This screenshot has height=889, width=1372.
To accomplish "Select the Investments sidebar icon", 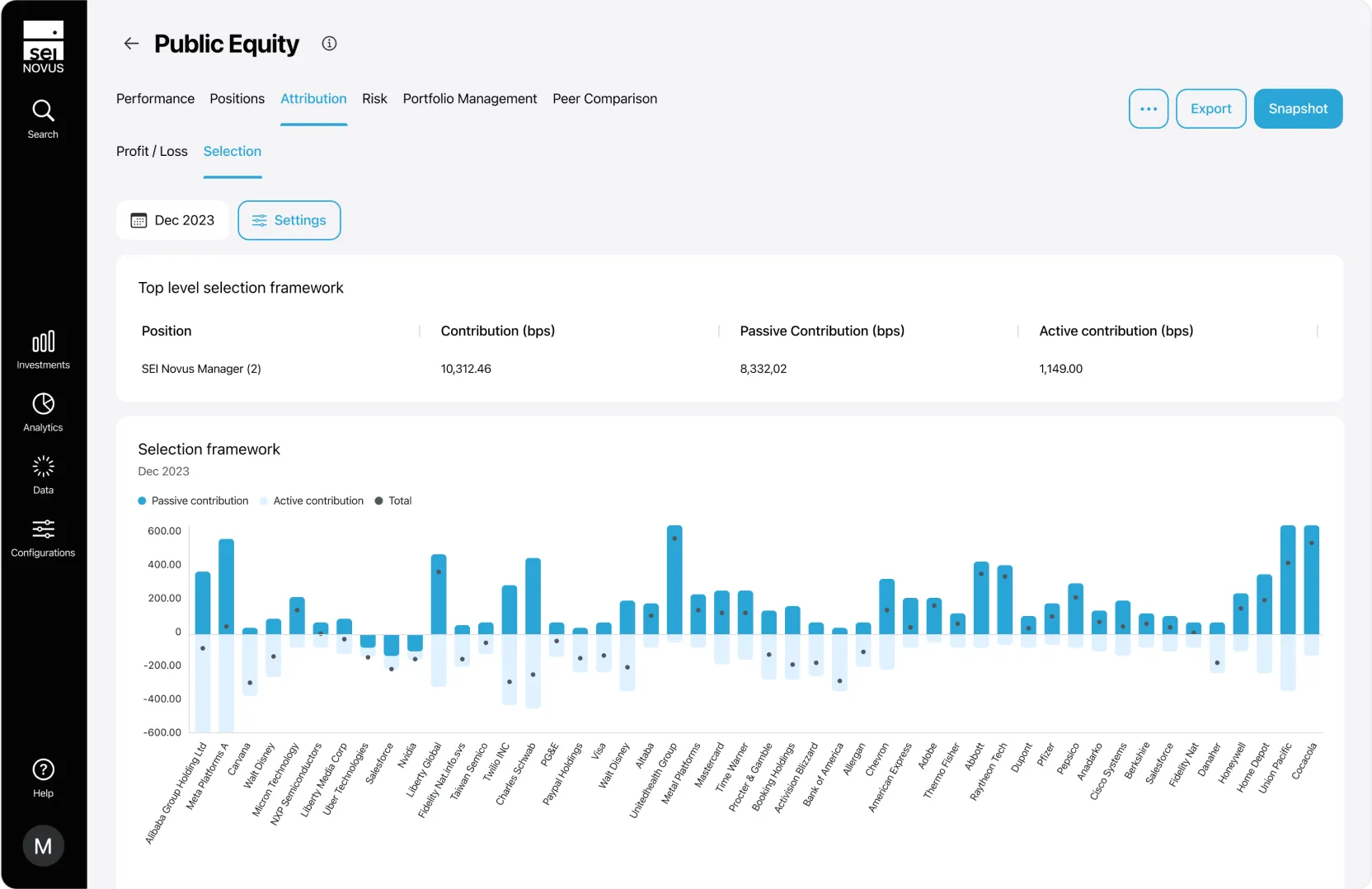I will coord(43,348).
